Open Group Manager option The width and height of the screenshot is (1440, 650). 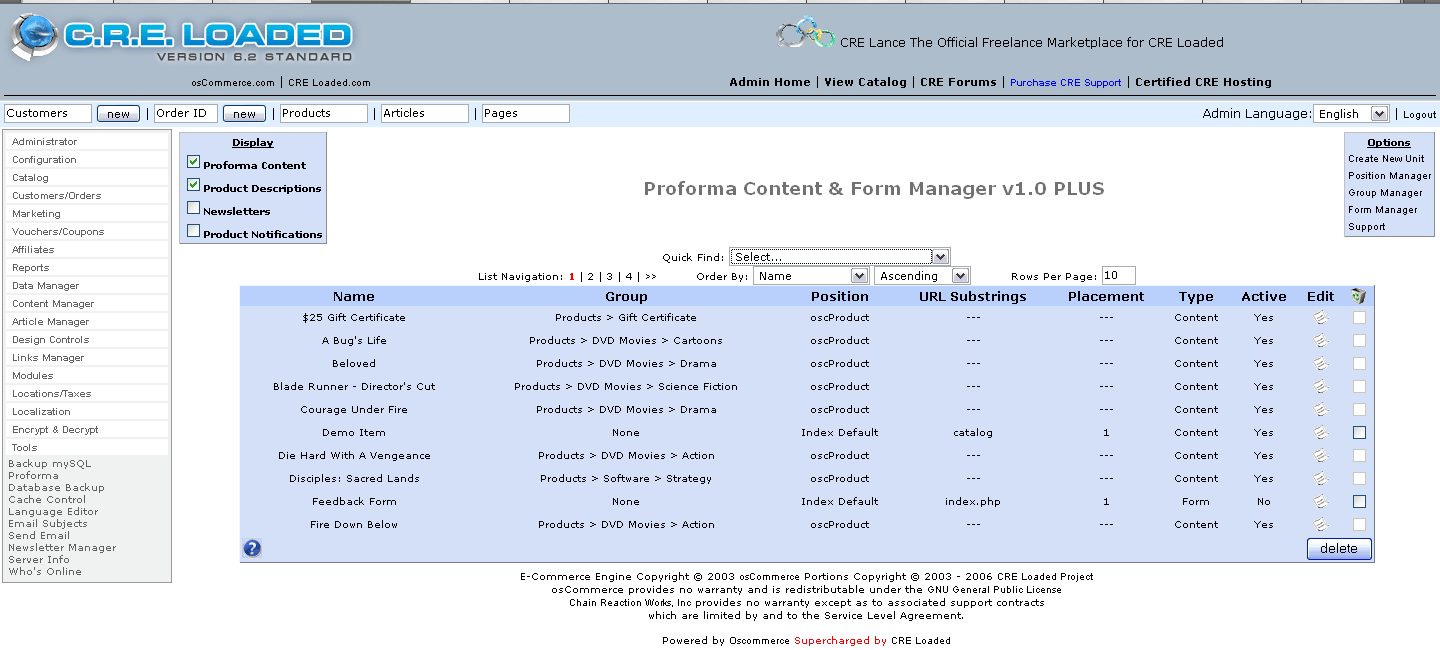[x=1385, y=193]
